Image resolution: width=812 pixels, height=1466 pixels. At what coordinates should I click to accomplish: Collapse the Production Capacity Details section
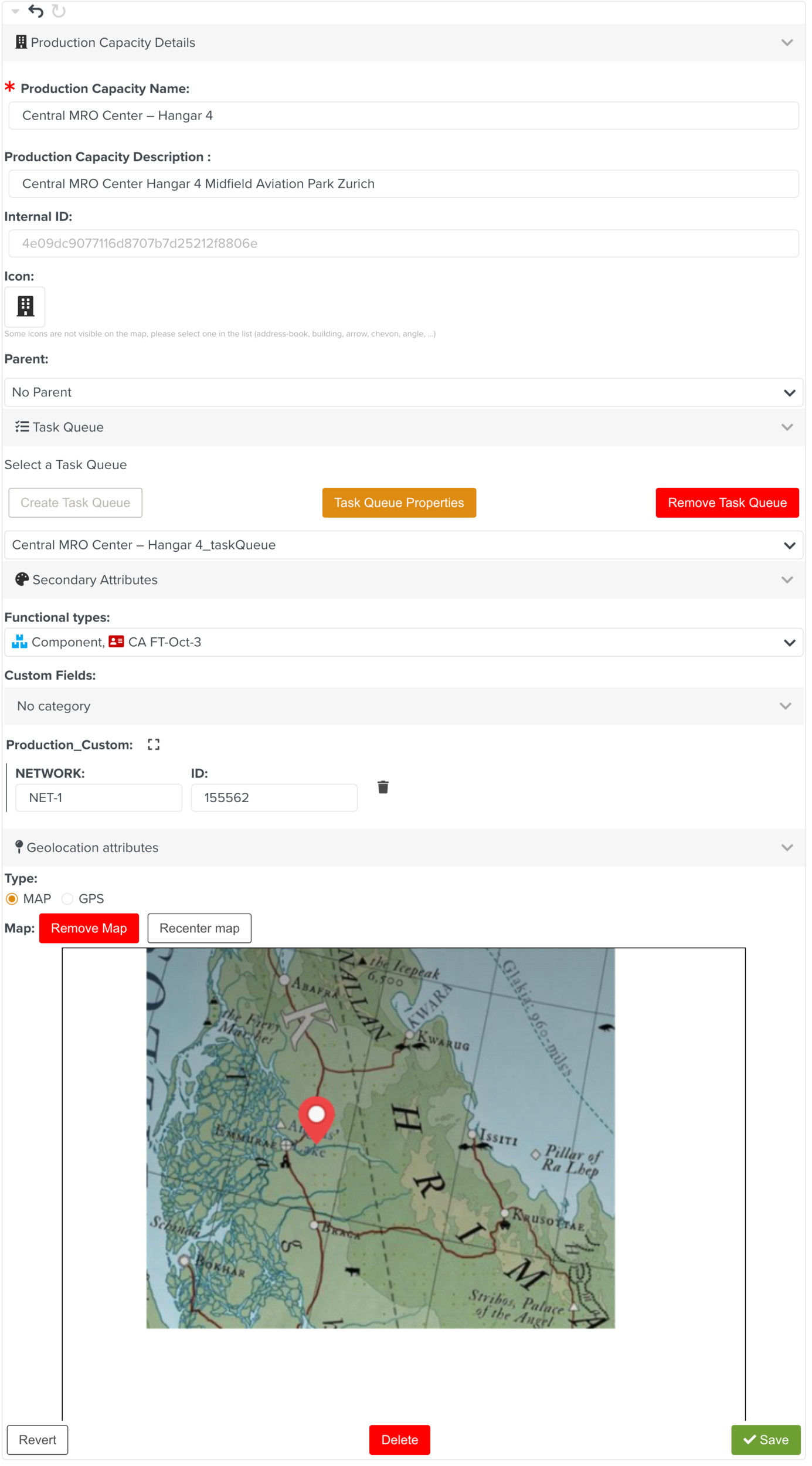click(787, 43)
